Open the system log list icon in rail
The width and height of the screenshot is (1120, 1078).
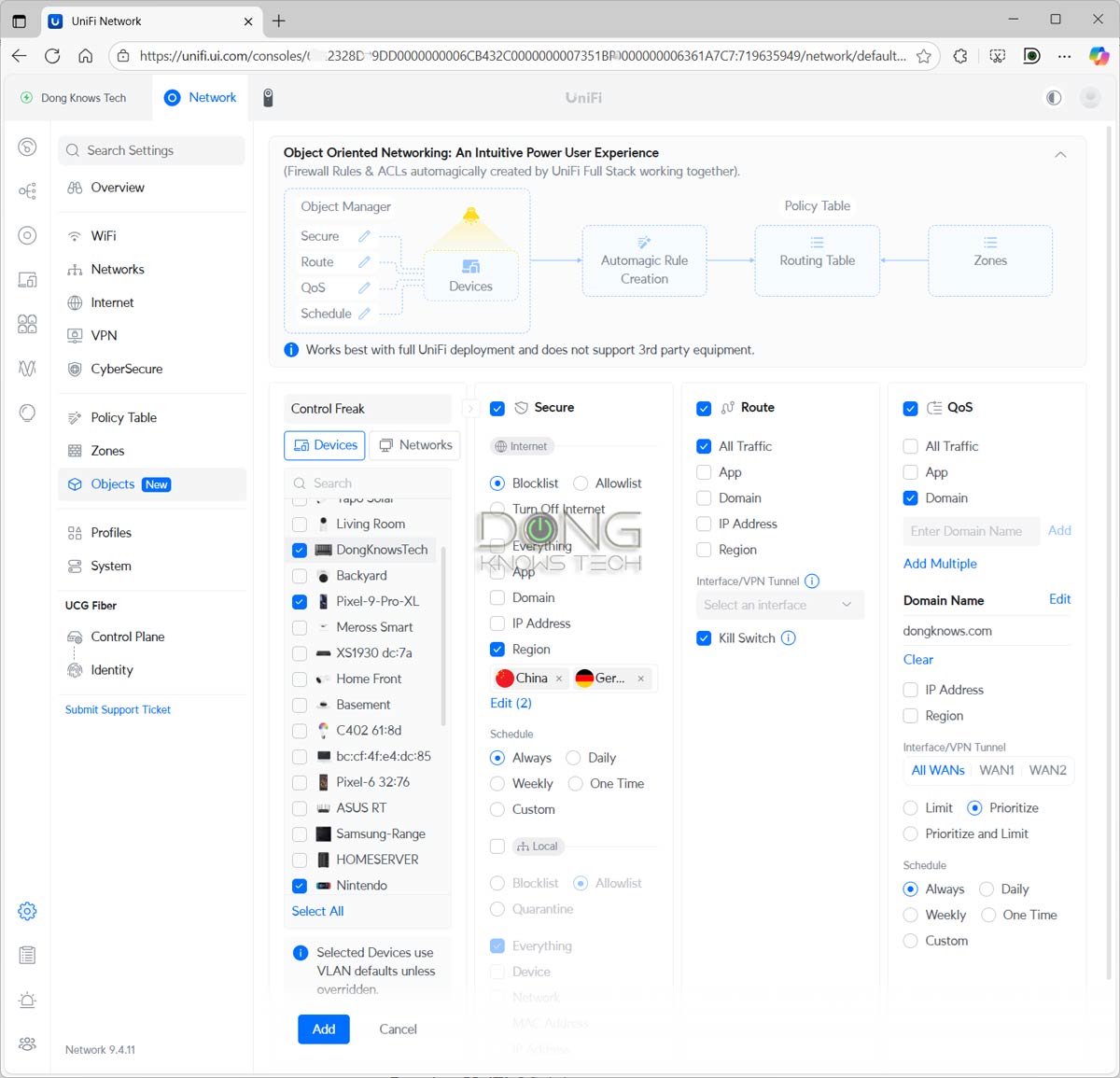point(27,955)
